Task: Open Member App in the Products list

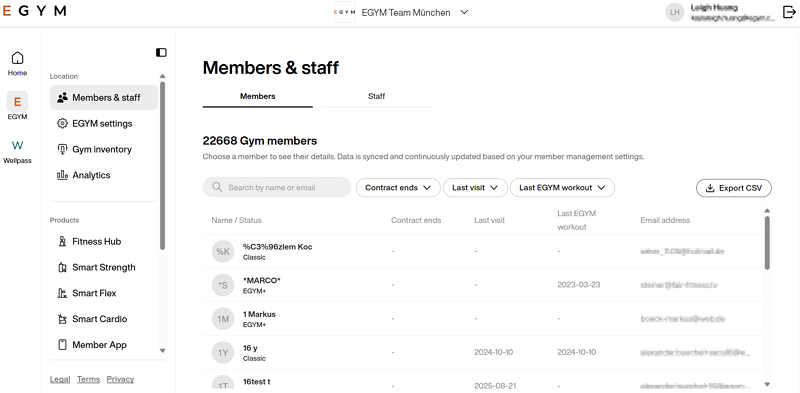Action: pos(104,345)
